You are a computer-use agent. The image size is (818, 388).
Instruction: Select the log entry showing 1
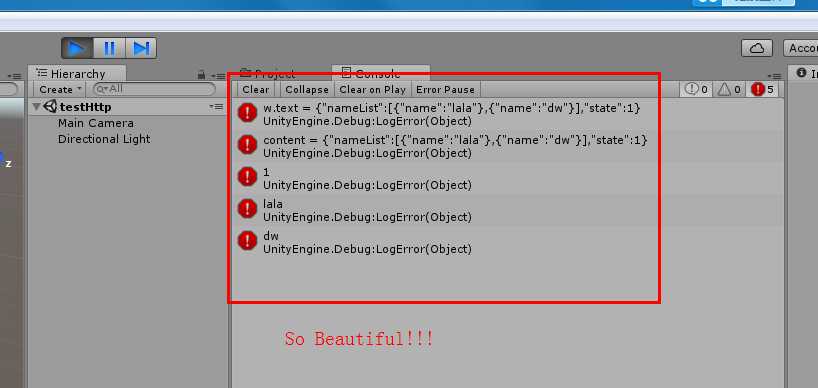click(x=508, y=178)
